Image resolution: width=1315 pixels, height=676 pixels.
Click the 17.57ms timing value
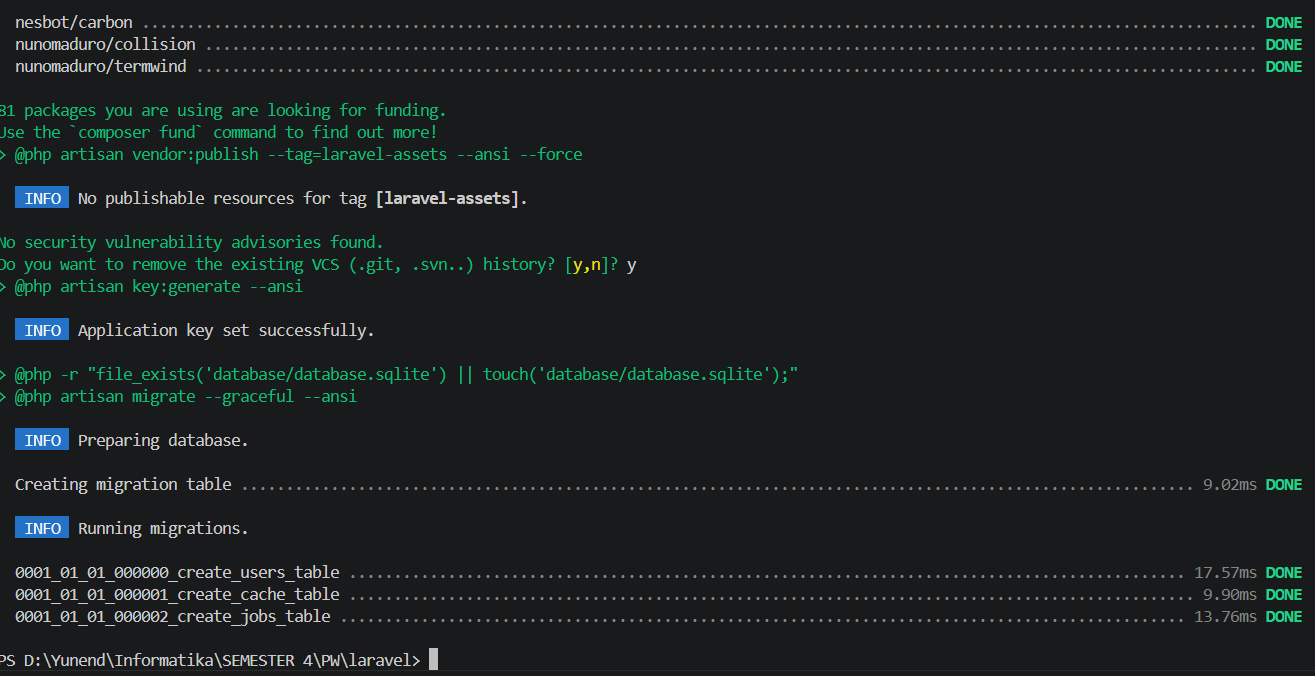click(1225, 573)
